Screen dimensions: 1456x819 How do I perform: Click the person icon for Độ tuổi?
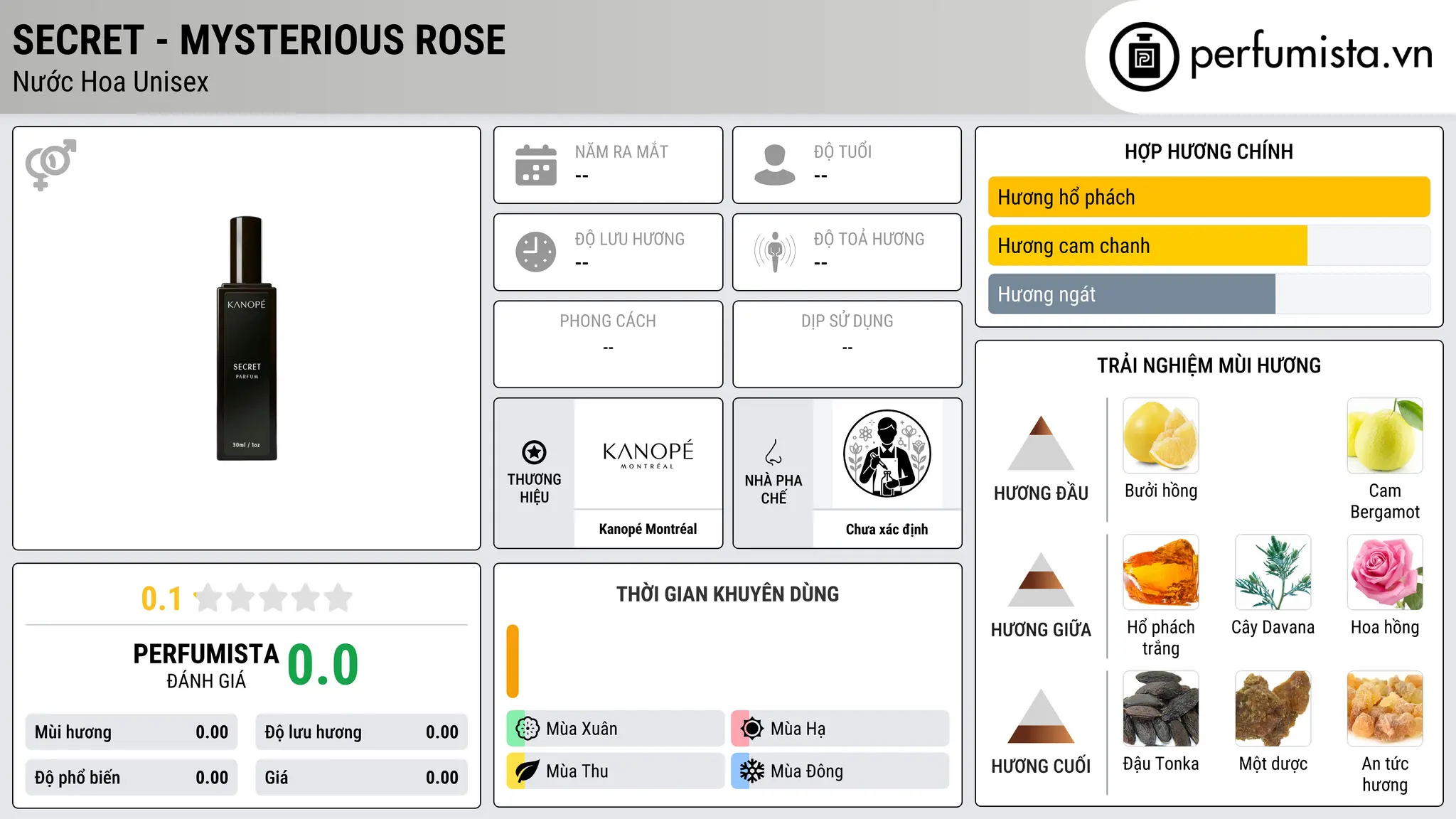point(774,165)
